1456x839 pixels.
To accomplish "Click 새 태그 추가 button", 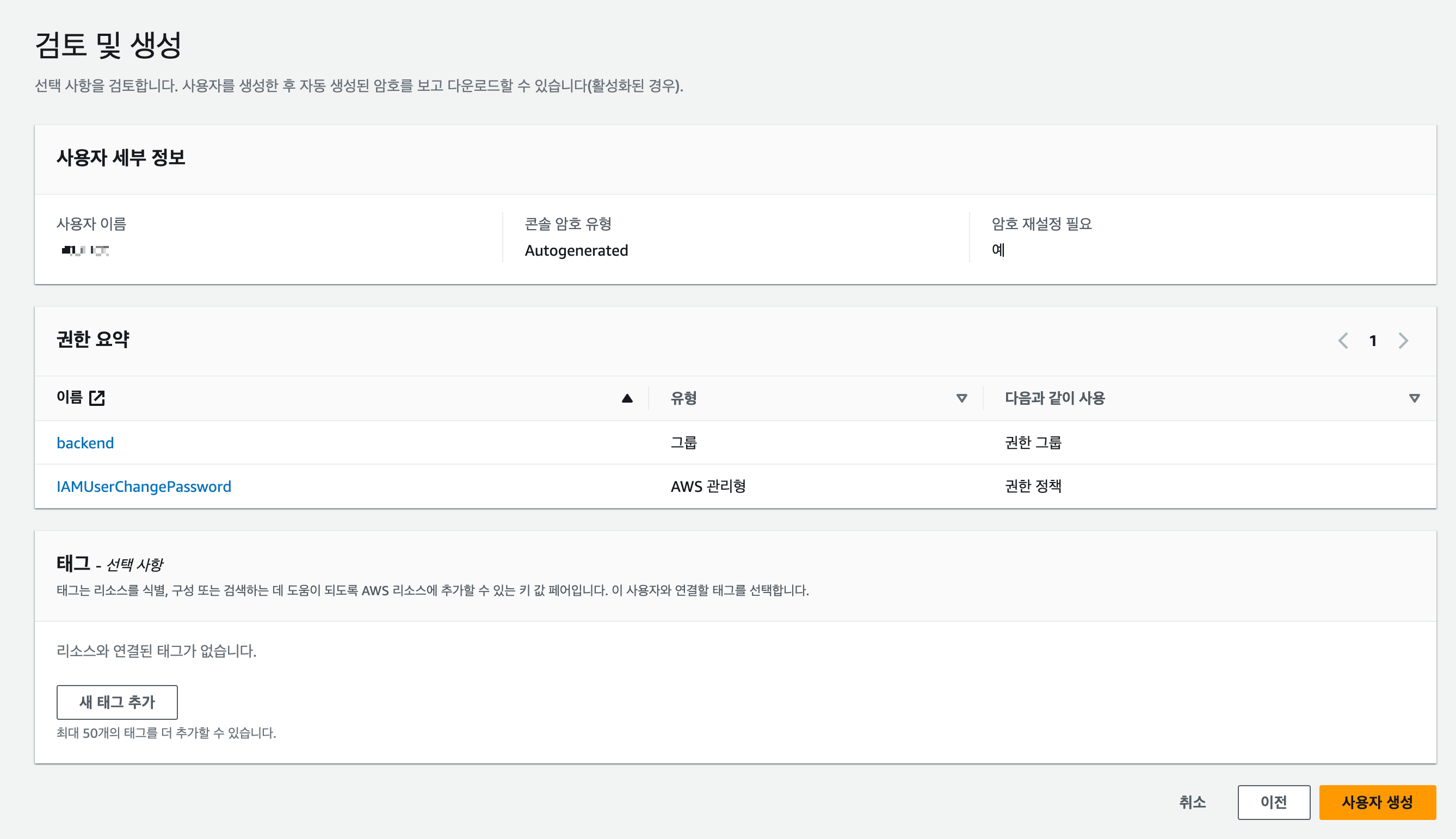I will (x=117, y=702).
